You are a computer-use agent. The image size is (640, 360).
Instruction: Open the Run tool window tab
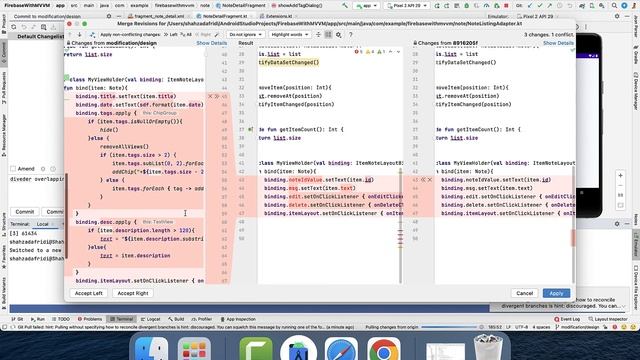pos(38,319)
